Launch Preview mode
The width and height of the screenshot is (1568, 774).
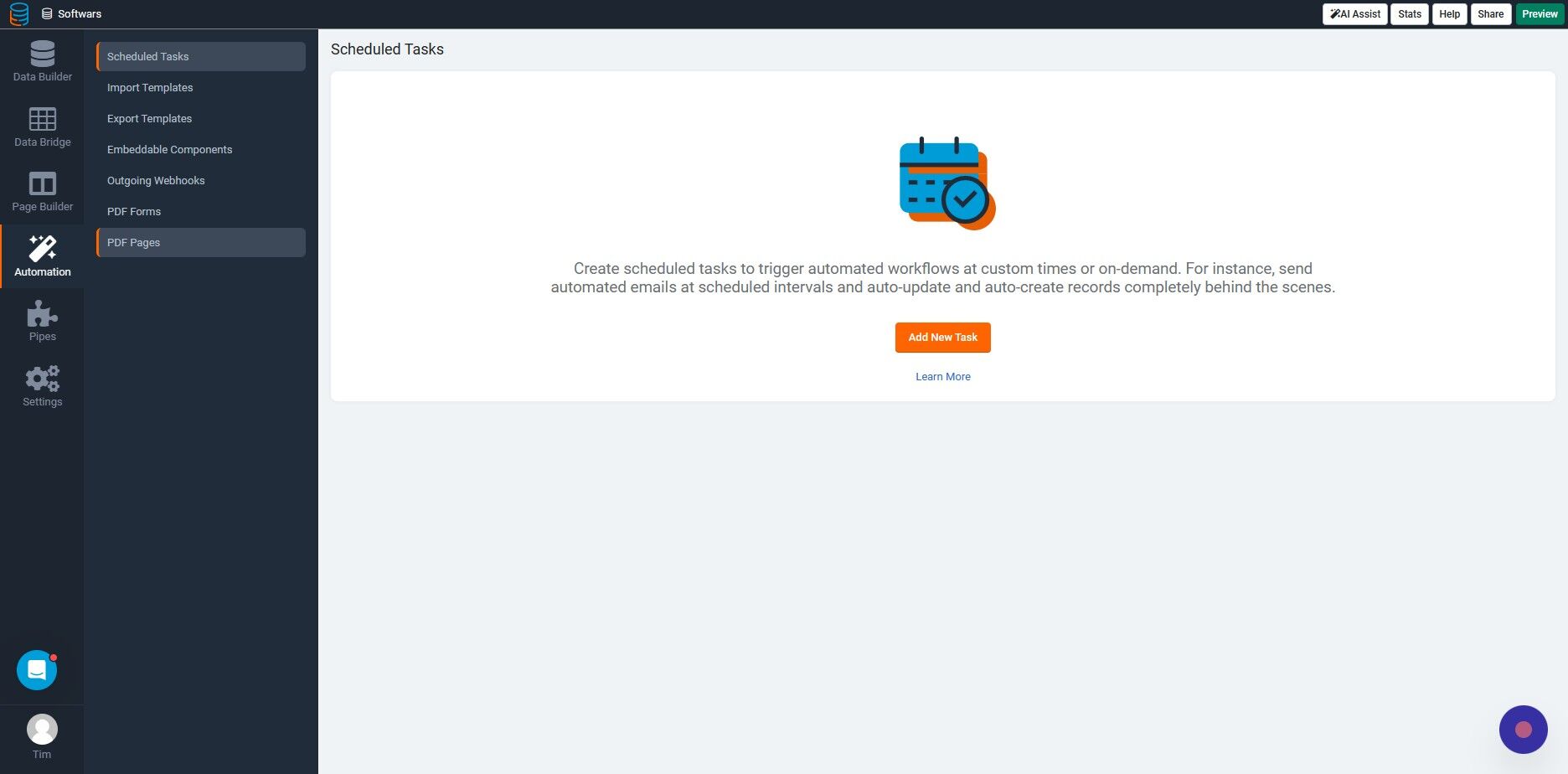pos(1539,13)
